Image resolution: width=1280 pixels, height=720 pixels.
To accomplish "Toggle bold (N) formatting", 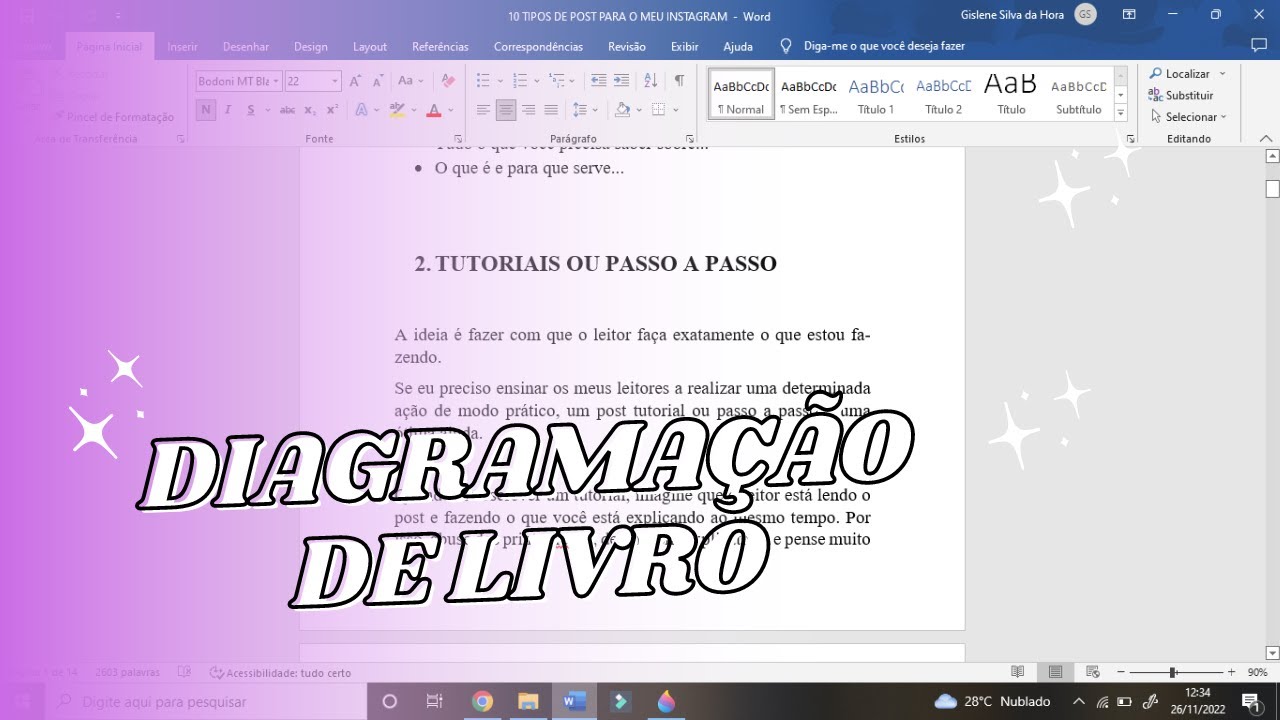I will 206,110.
